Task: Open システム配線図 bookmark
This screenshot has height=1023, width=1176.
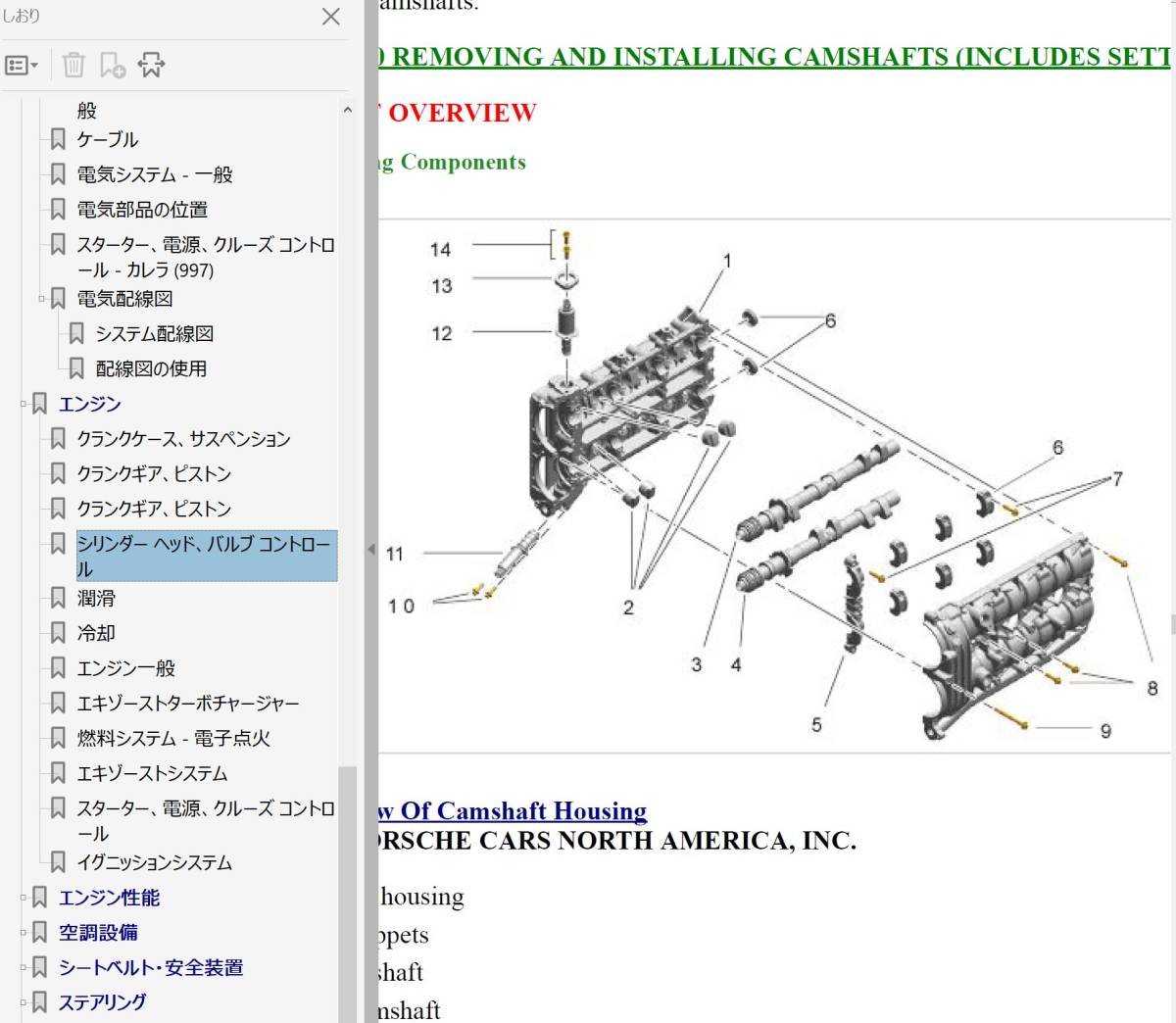Action: (x=155, y=334)
